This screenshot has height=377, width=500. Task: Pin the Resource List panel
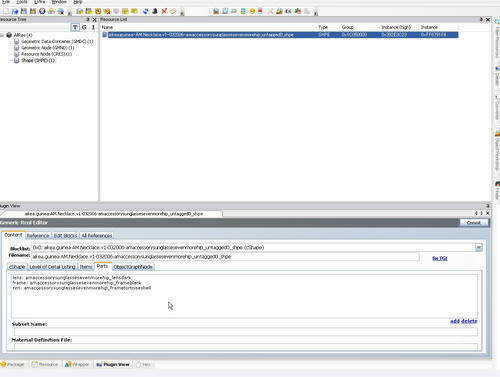tap(481, 20)
